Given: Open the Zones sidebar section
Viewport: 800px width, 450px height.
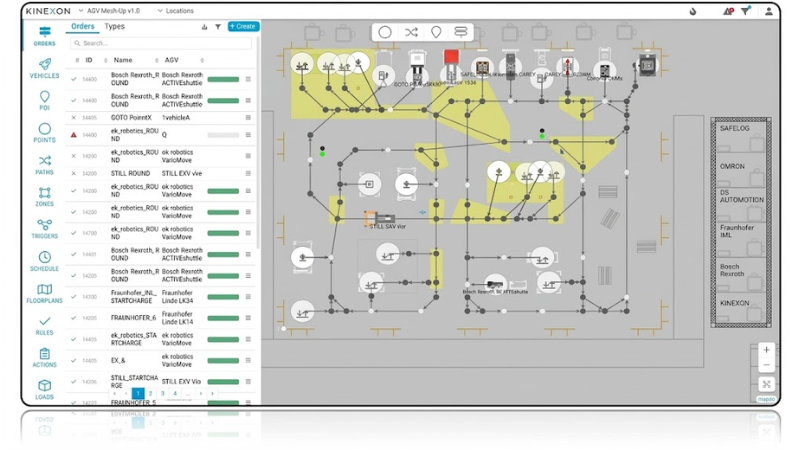Looking at the screenshot, I should (x=44, y=196).
